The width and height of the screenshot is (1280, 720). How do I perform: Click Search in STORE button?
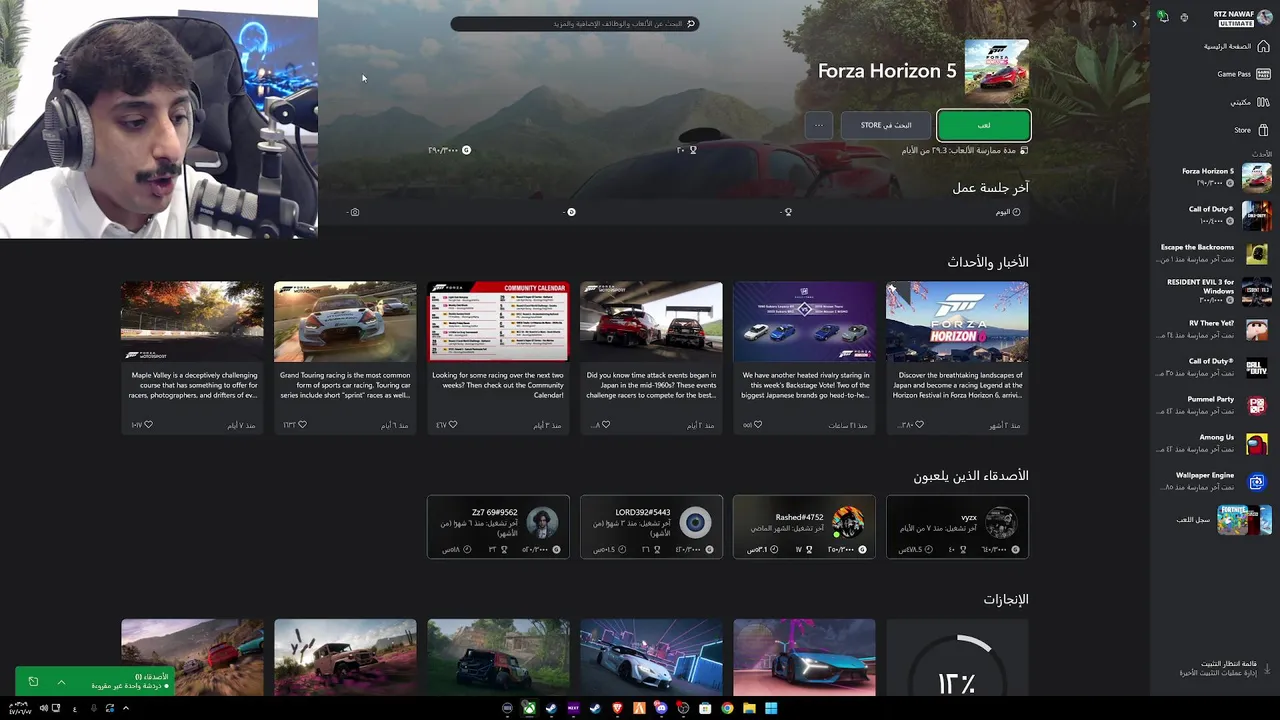[885, 125]
